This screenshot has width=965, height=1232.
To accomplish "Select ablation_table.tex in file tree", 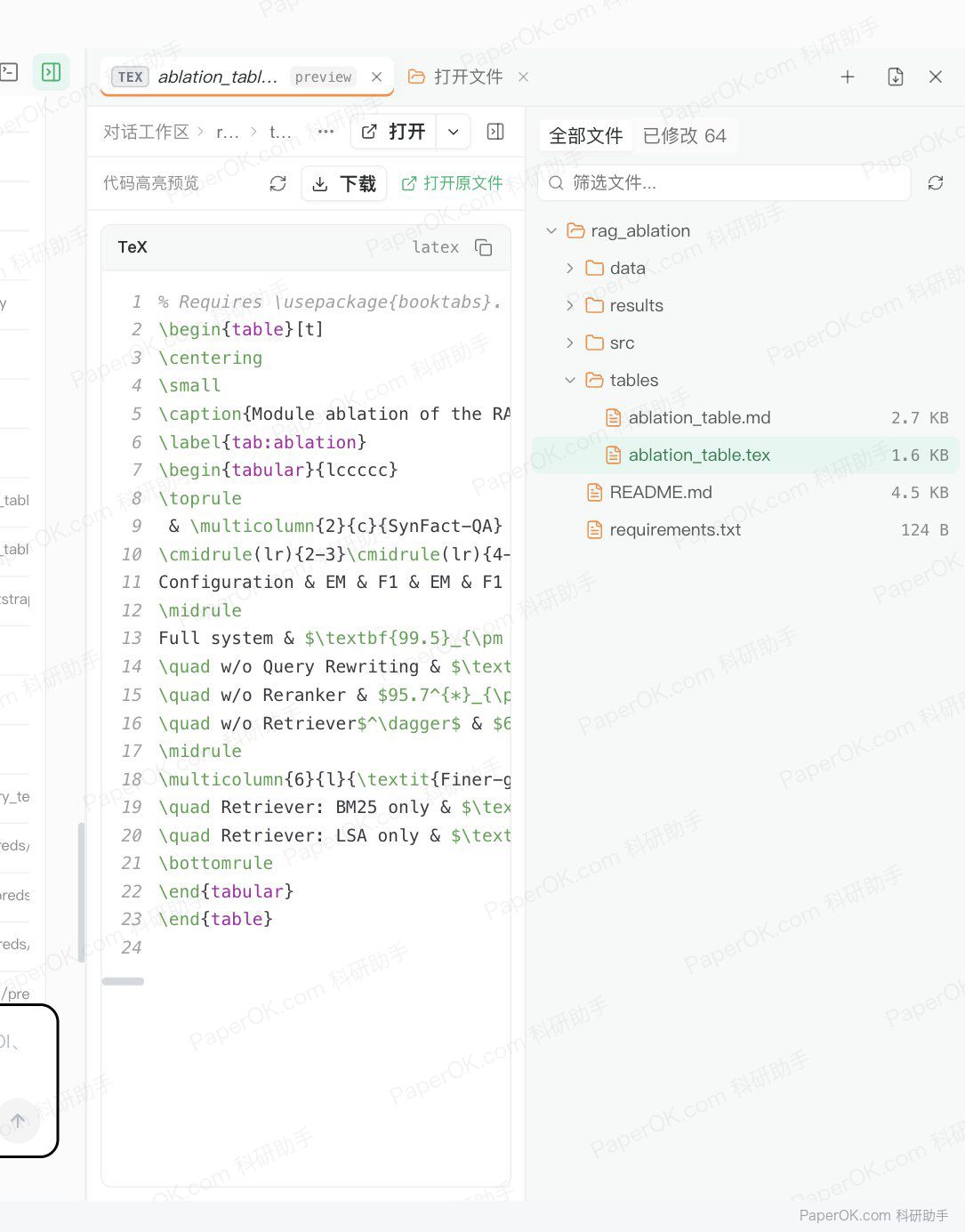I will pos(744,455).
